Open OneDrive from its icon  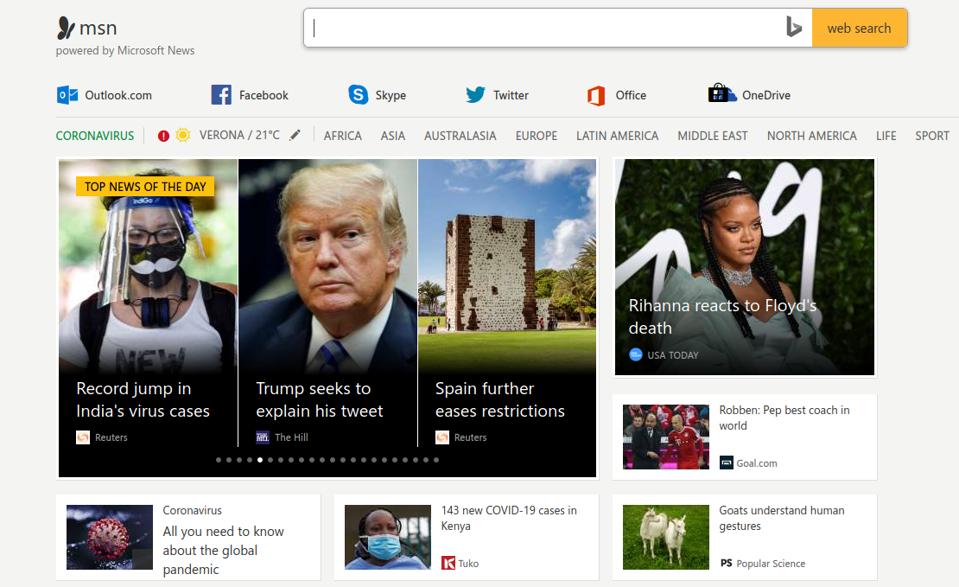tap(719, 94)
